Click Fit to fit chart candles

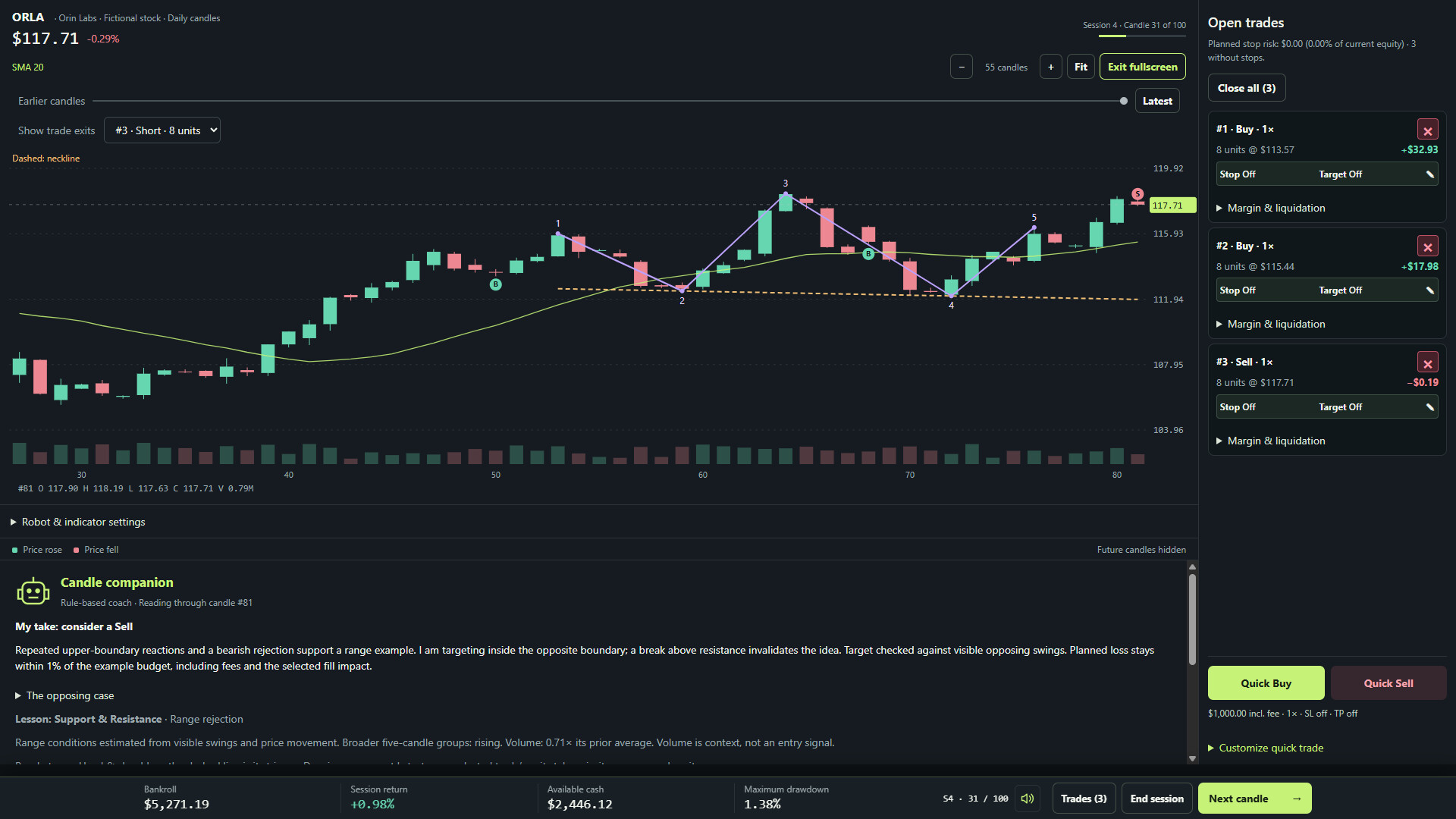(1081, 67)
